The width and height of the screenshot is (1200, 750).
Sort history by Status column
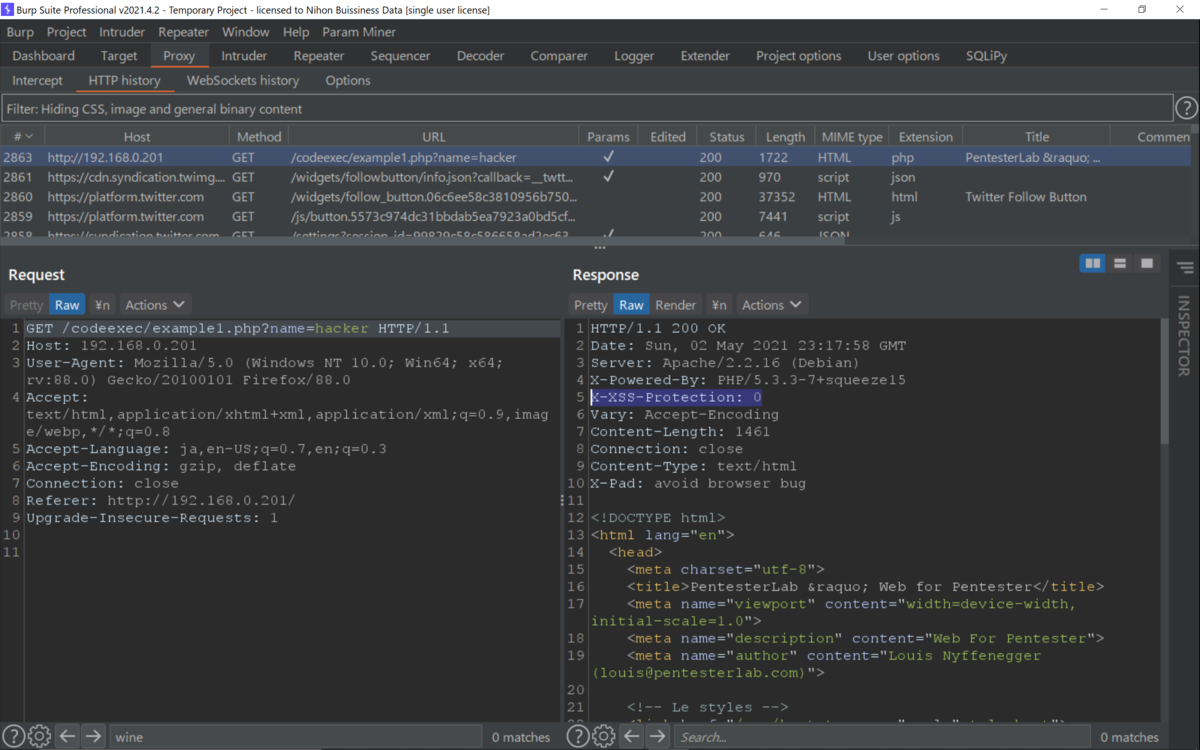727,137
